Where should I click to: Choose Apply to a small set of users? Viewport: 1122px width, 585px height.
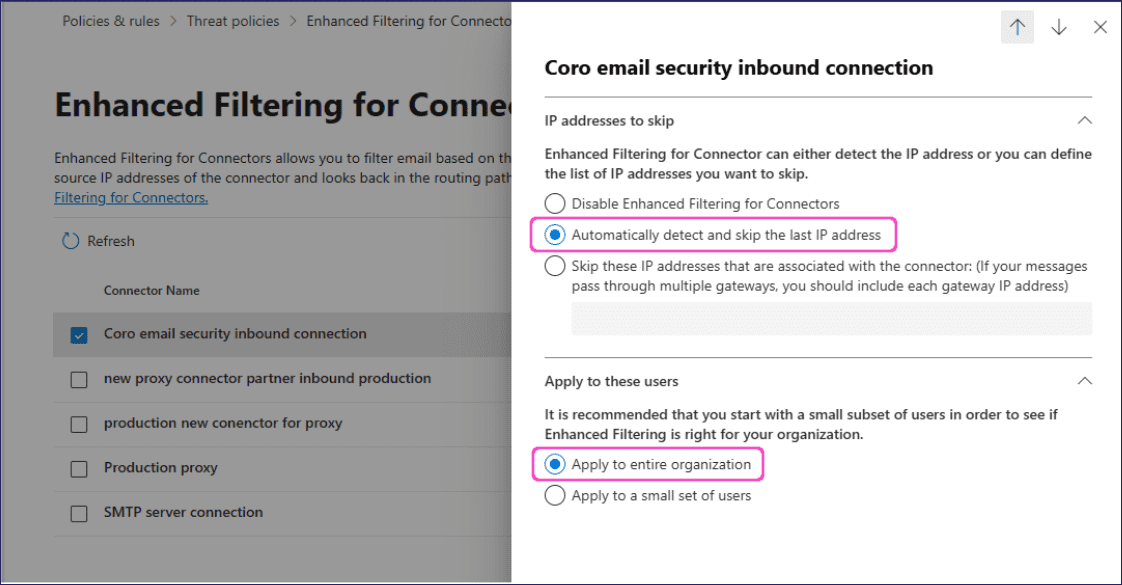point(555,494)
